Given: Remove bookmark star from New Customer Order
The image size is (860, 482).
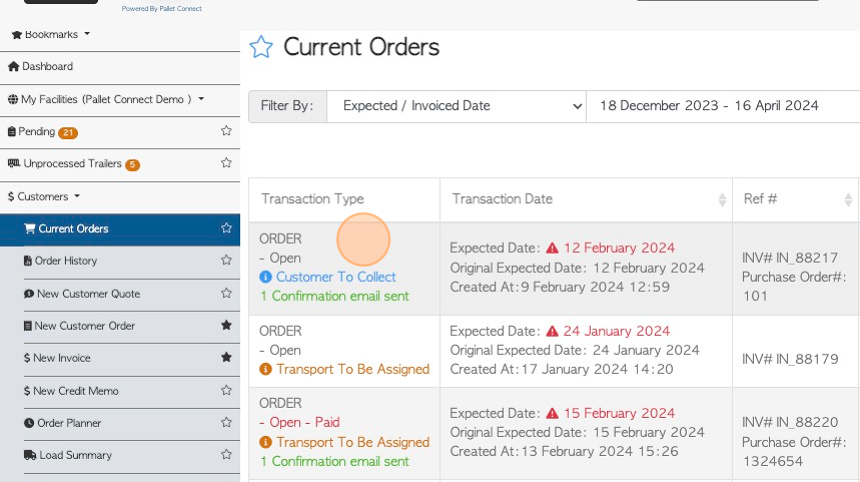Looking at the screenshot, I should [x=226, y=325].
